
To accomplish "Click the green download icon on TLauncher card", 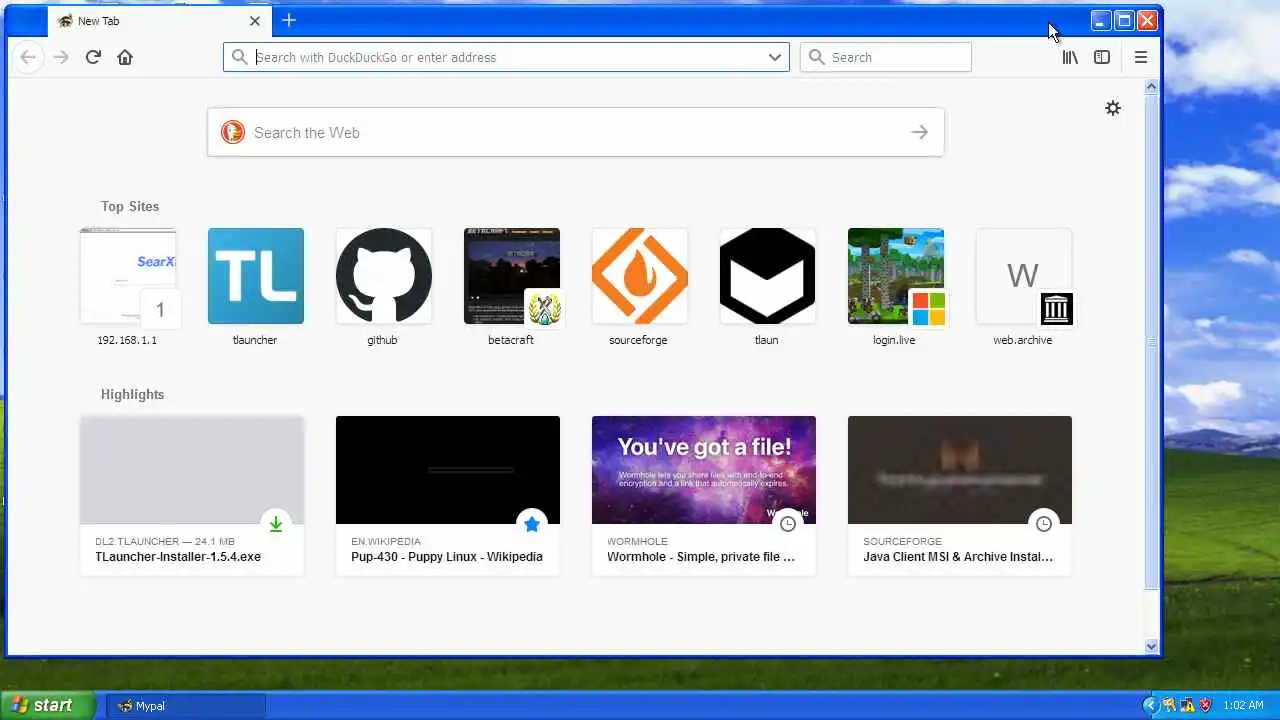I will 276,524.
